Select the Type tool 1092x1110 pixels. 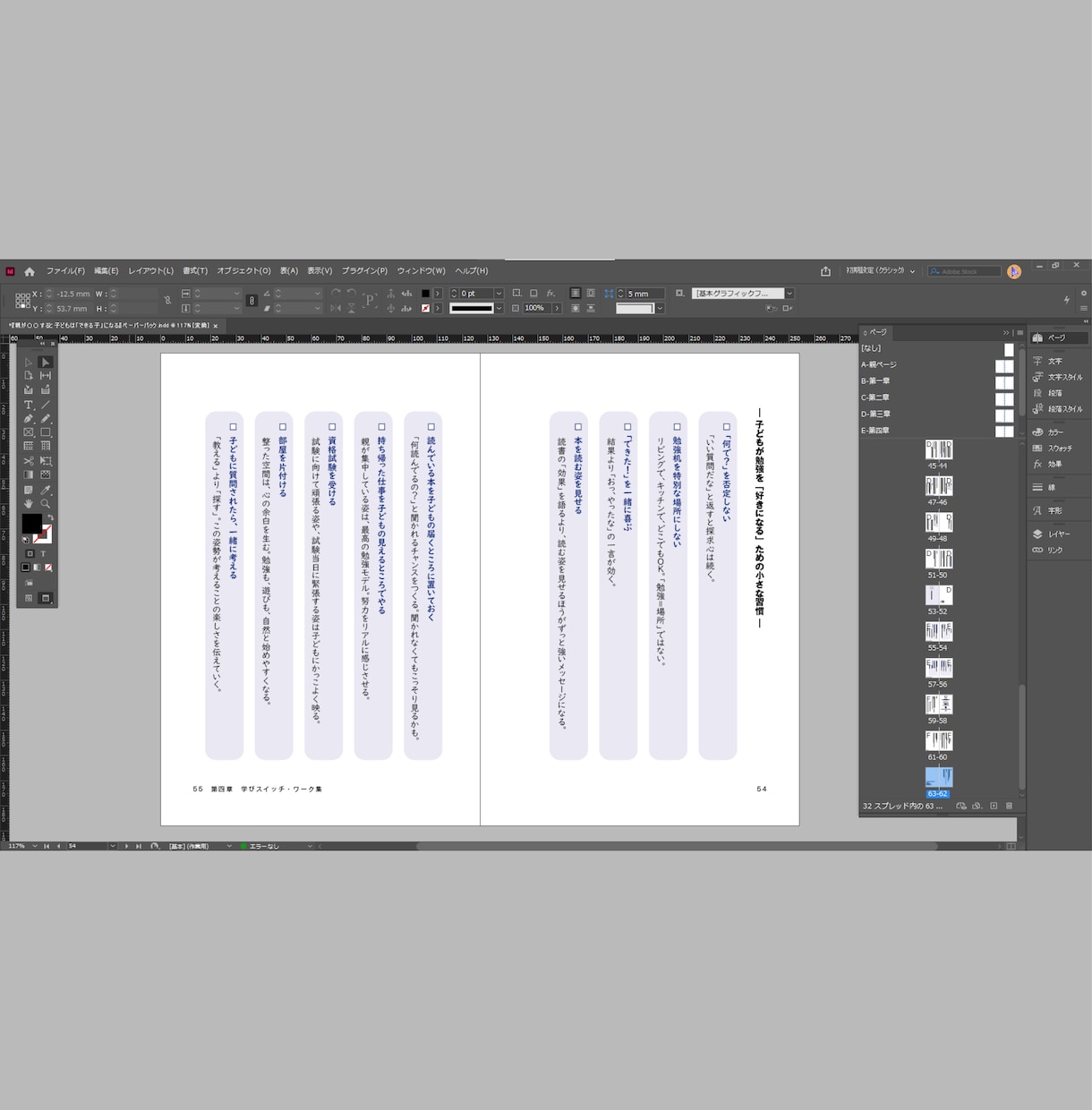tap(29, 405)
